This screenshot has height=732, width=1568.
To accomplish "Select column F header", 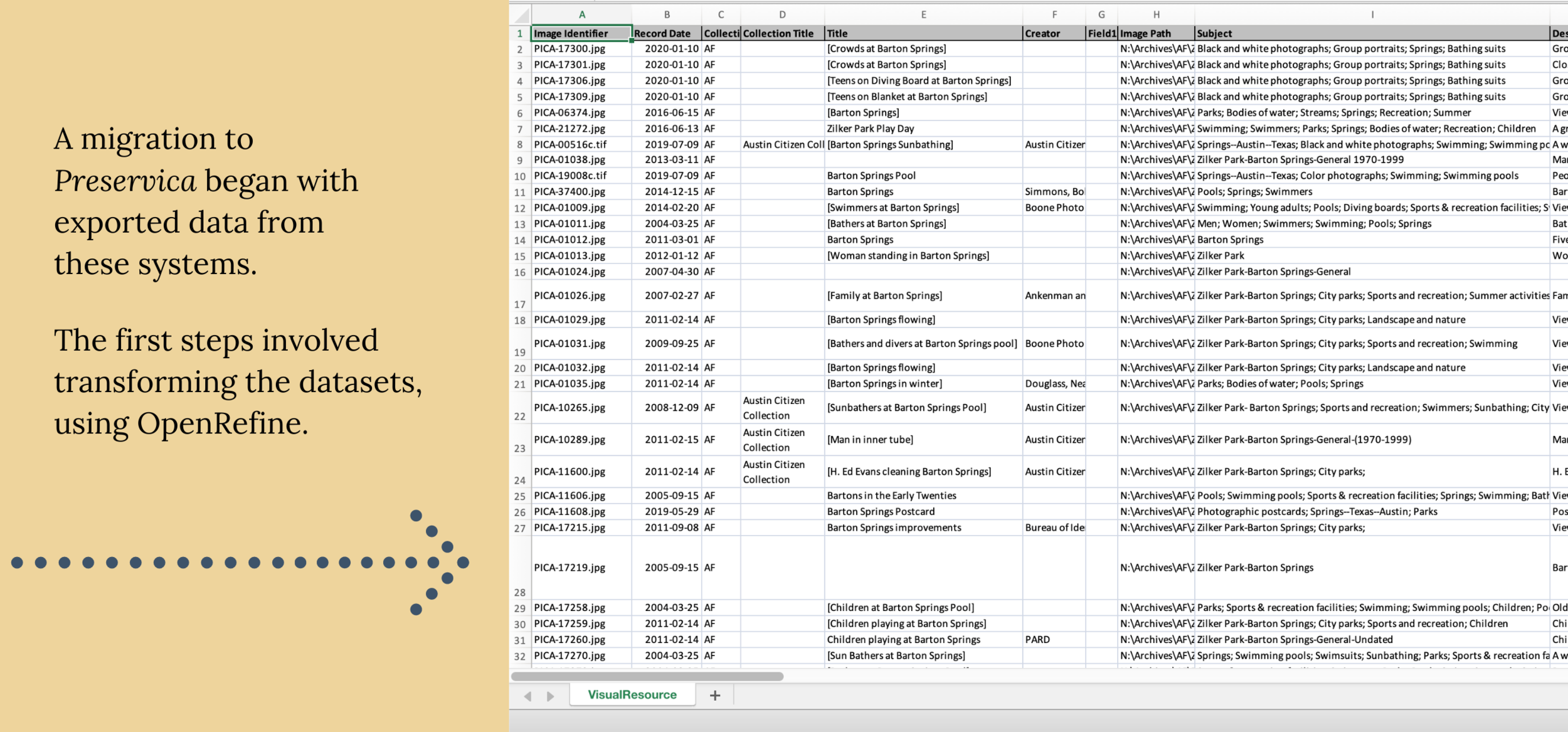I will pyautogui.click(x=1054, y=14).
